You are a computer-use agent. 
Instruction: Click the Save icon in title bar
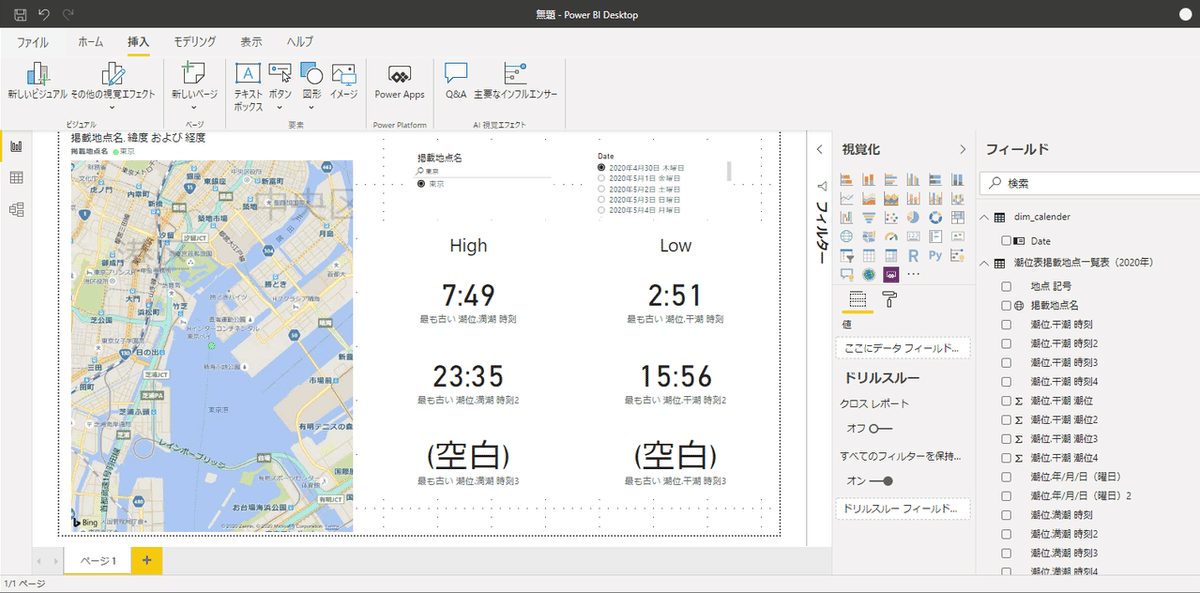click(20, 15)
